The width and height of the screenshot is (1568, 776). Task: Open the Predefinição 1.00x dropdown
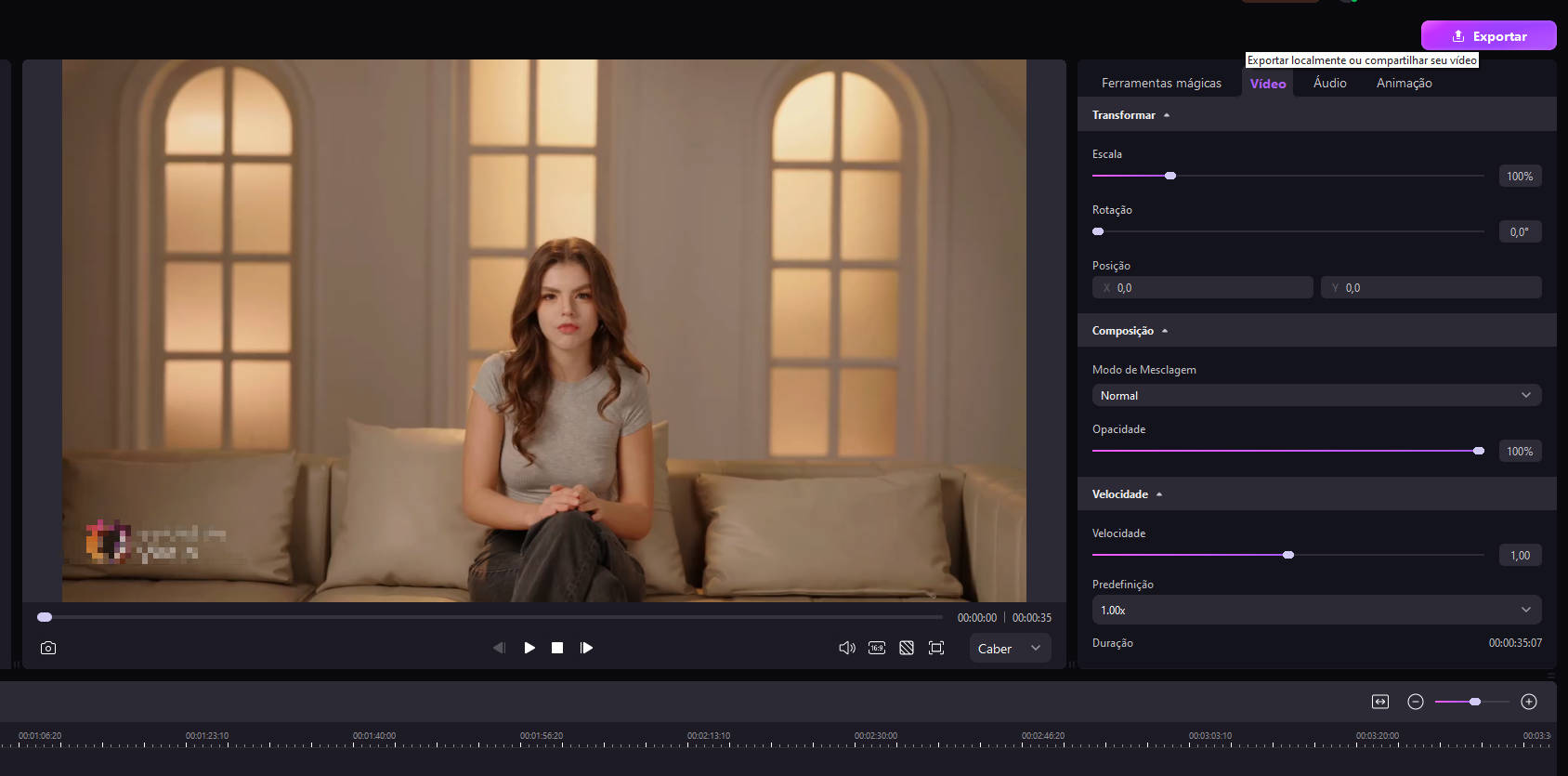1316,610
